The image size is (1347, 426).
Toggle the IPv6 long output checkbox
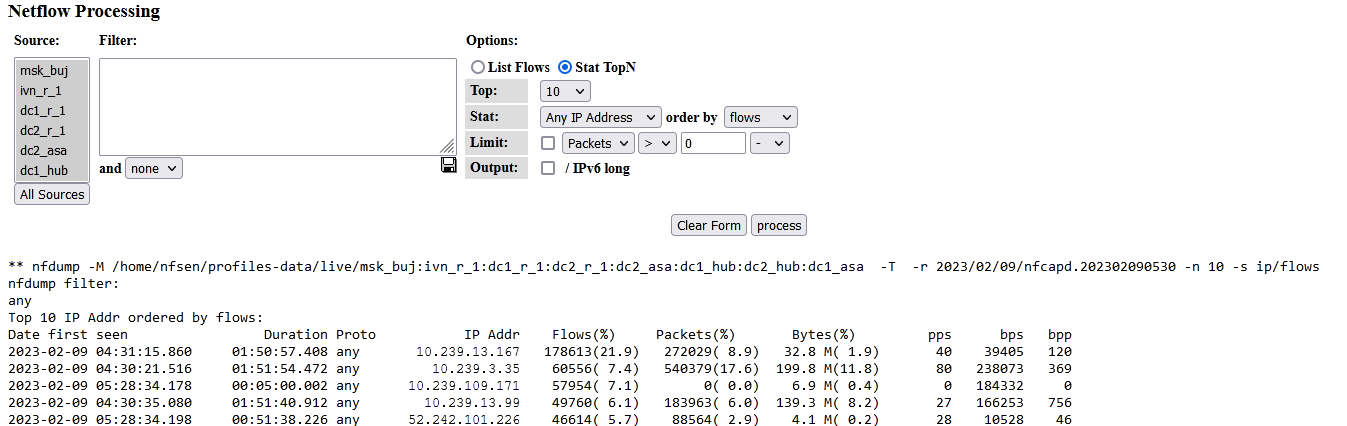(548, 168)
